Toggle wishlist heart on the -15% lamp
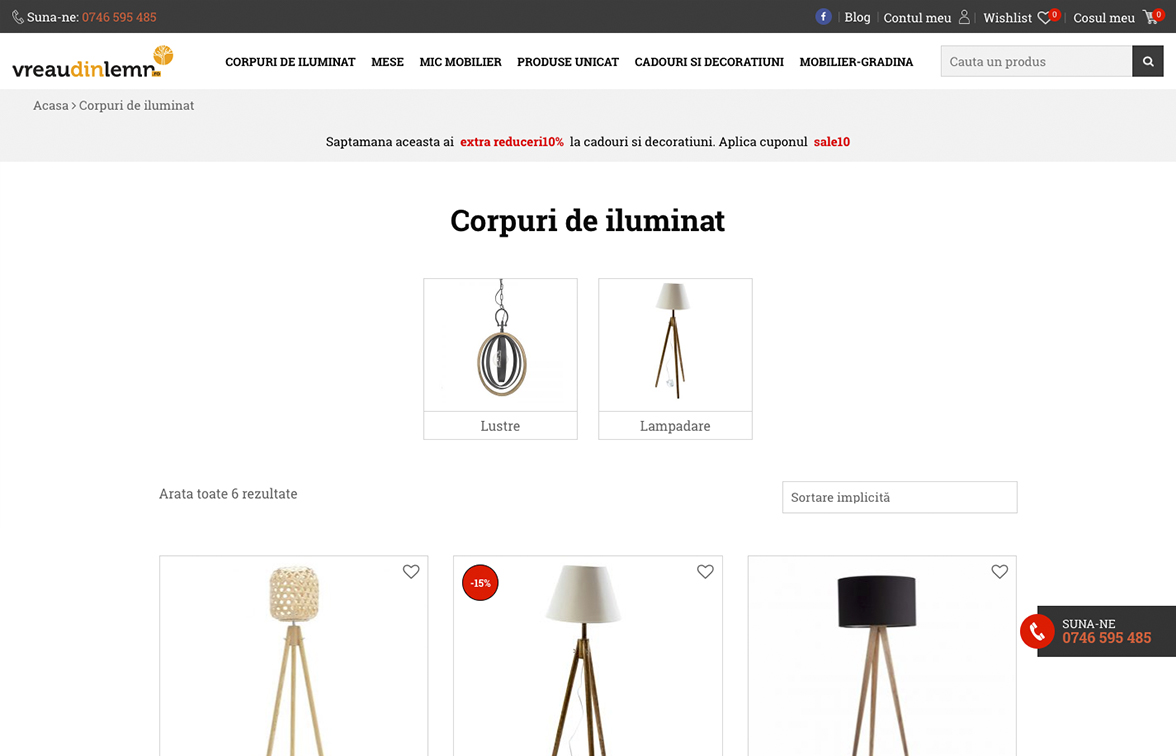1176x756 pixels. tap(705, 572)
